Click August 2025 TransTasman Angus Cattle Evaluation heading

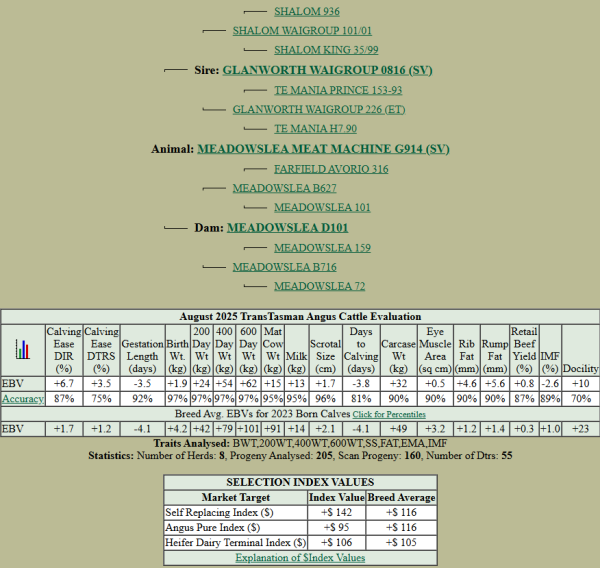[x=300, y=317]
